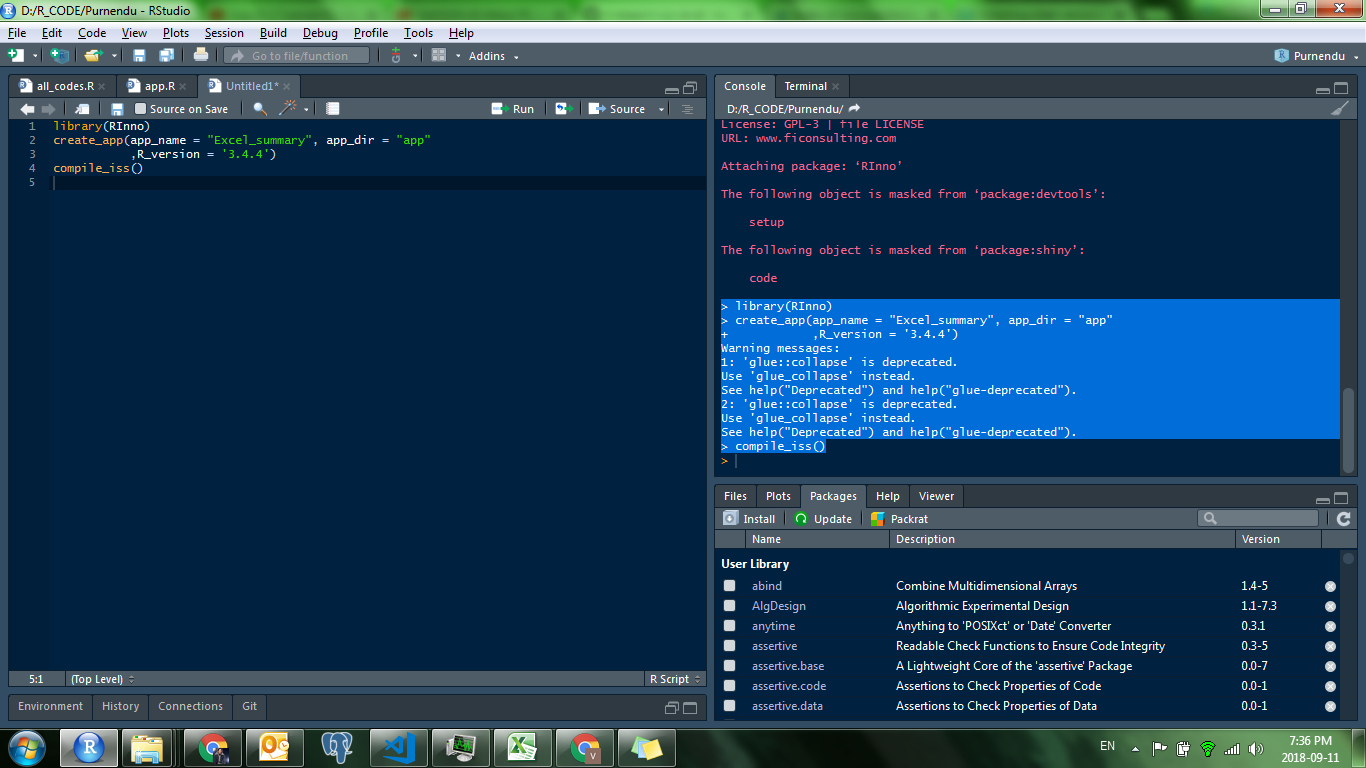Click the Open File folder icon
Screen dimensions: 1366x768
coord(93,55)
